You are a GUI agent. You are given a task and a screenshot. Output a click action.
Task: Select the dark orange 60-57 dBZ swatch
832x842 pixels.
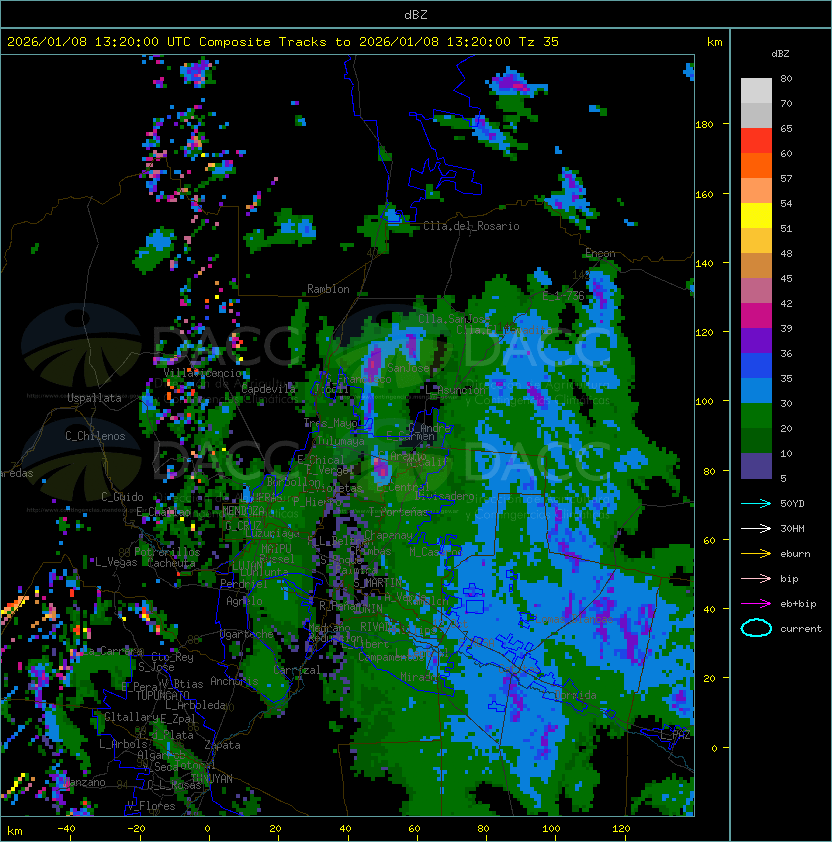point(756,165)
